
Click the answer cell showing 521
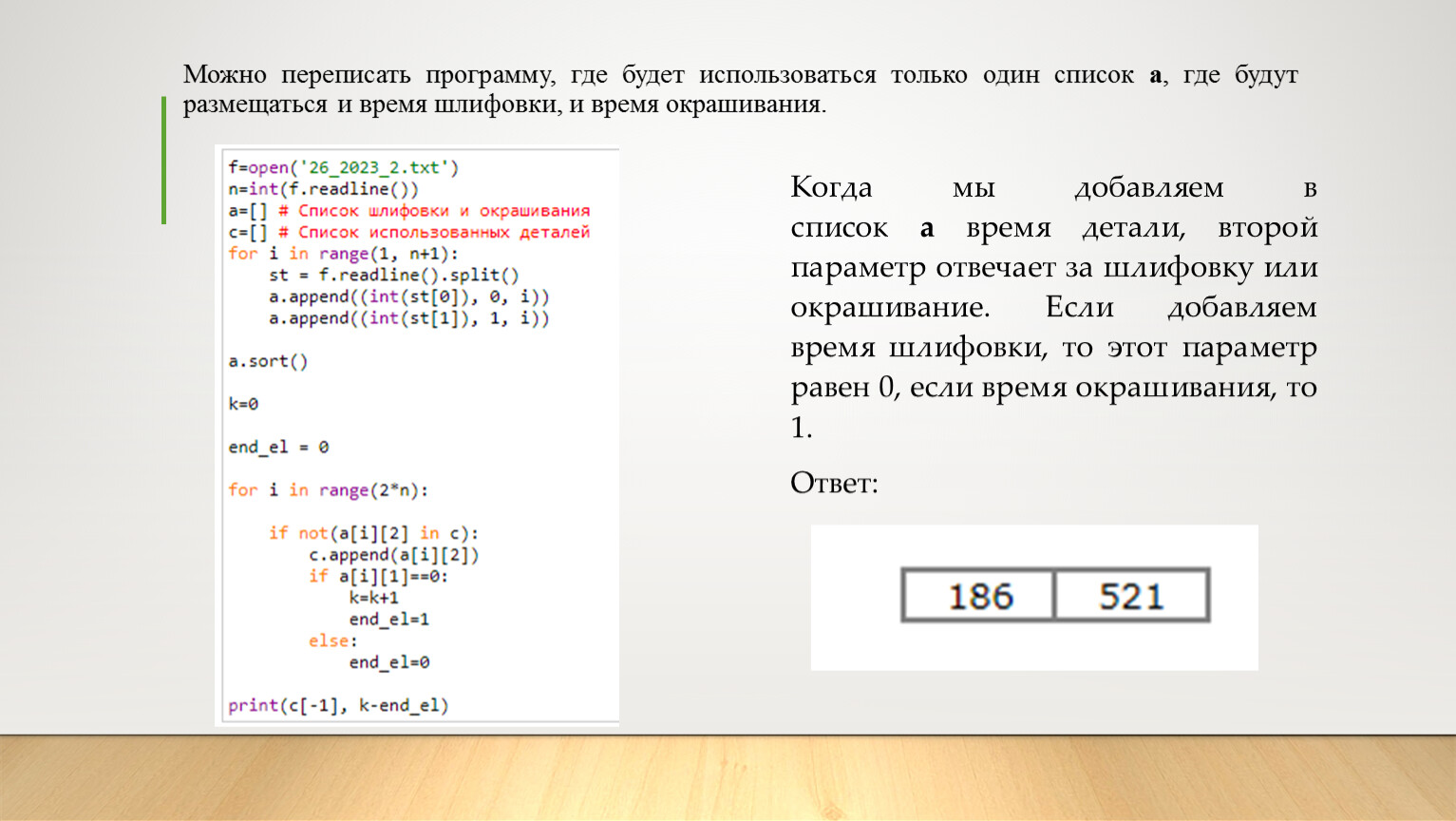[x=1131, y=596]
